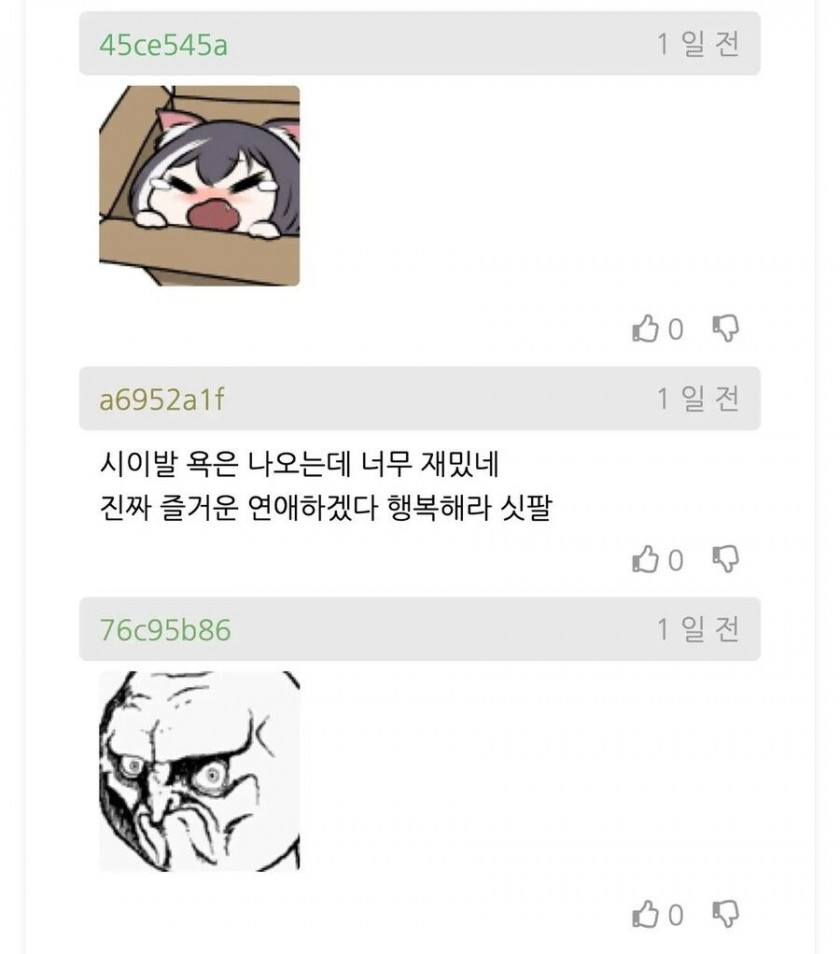
Task: Open the cat girl in box sticker
Action: [200, 186]
